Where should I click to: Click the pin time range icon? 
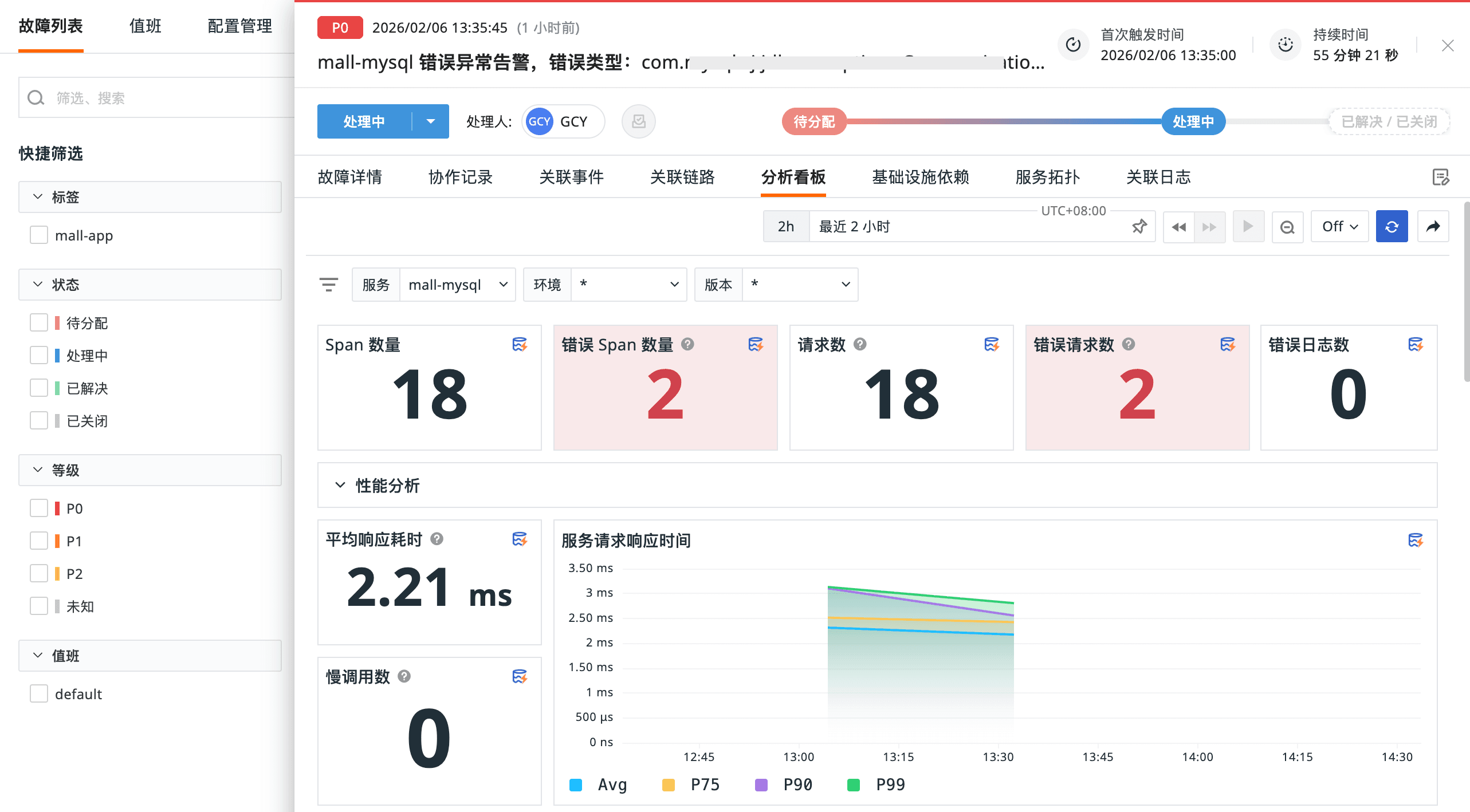(1139, 227)
